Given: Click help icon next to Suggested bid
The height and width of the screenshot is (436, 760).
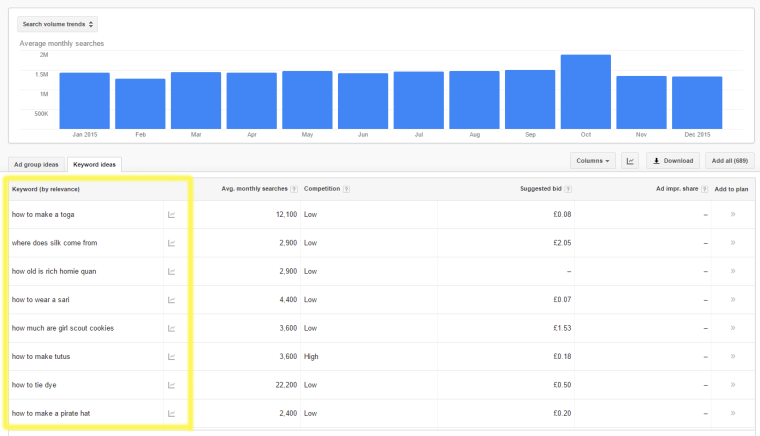Looking at the screenshot, I should [568, 189].
